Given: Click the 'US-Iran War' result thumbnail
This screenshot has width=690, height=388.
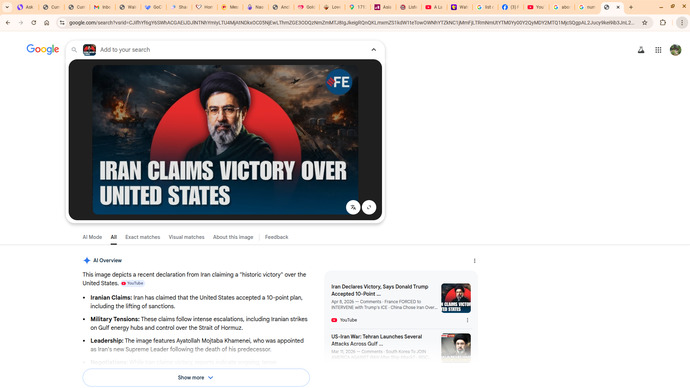Looking at the screenshot, I should point(456,348).
